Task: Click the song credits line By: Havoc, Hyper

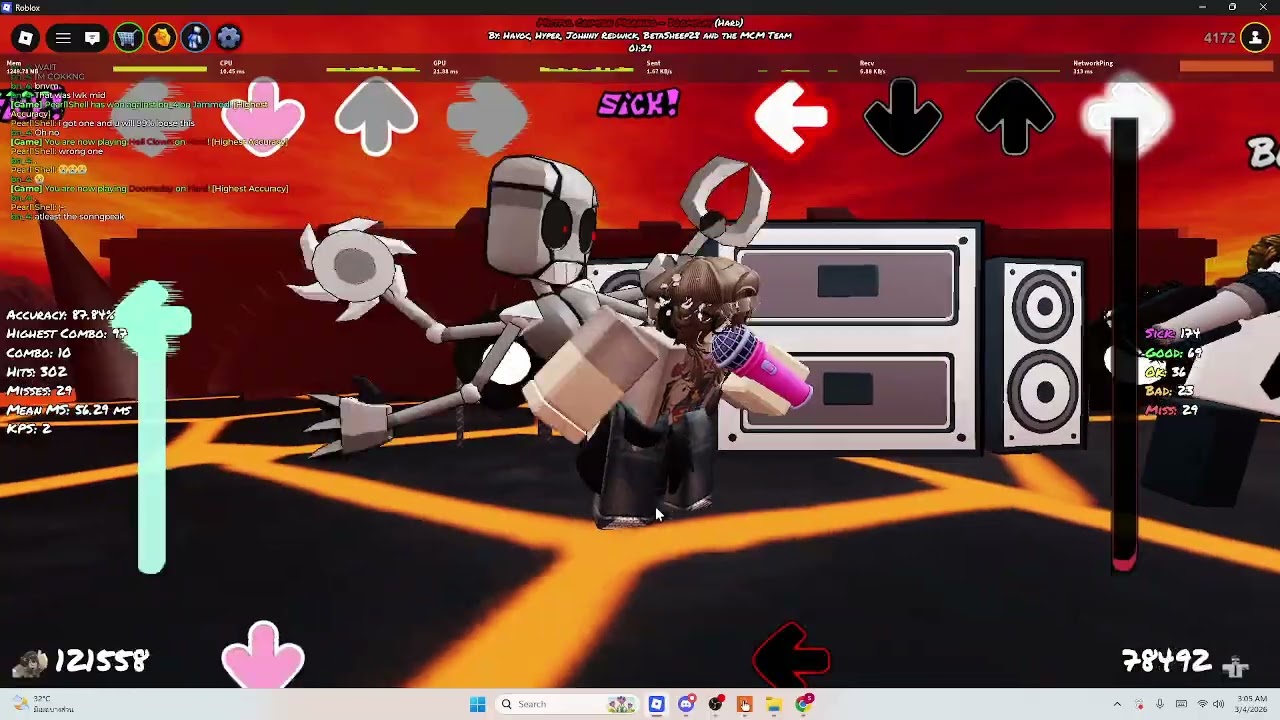Action: pyautogui.click(x=640, y=36)
